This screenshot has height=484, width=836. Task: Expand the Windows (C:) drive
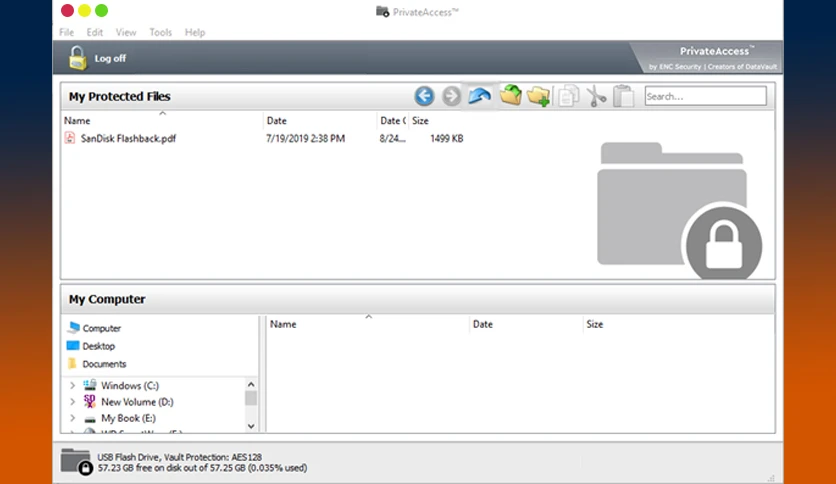(x=73, y=385)
